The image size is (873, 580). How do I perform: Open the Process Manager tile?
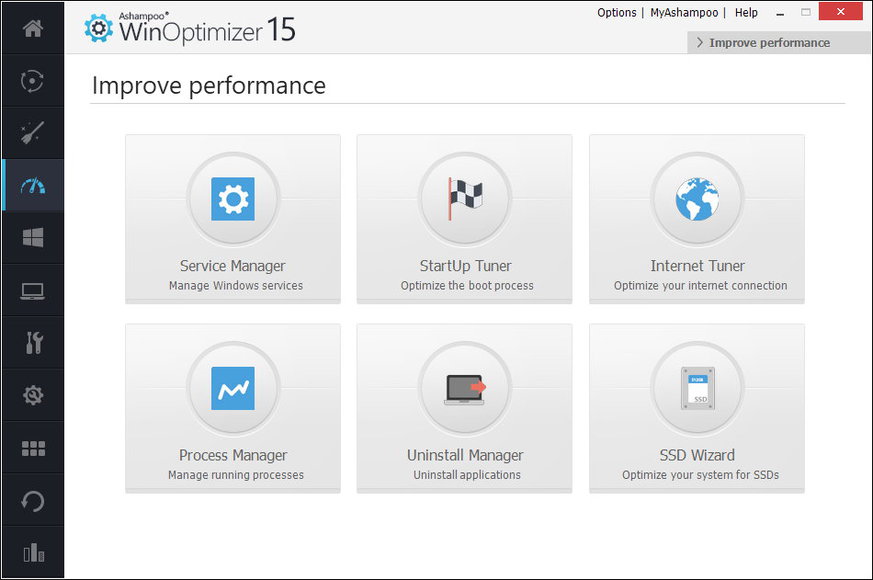point(233,408)
